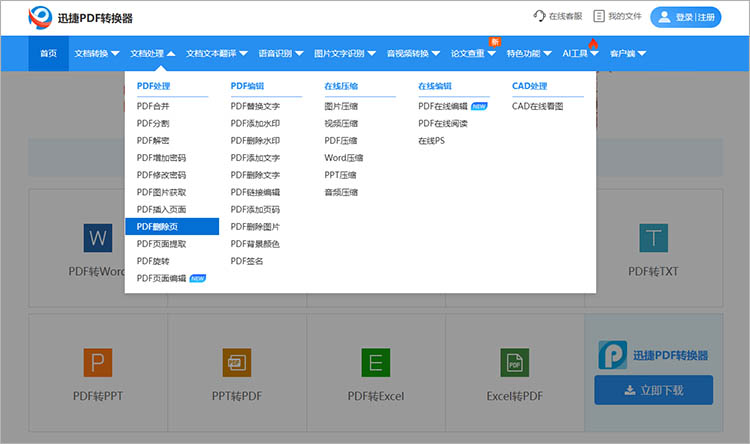Choose PDF添加文字 menu item
The width and height of the screenshot is (750, 444).
255,158
